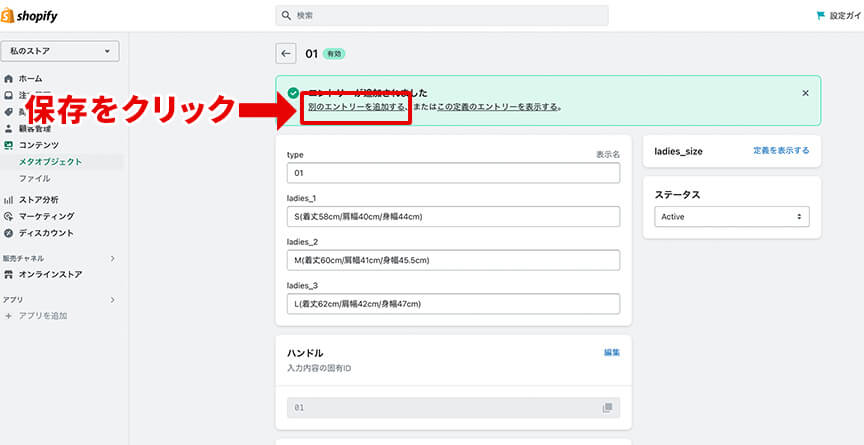The height and width of the screenshot is (445, 864).
Task: Click the マーケティング target icon
Action: (x=8, y=216)
